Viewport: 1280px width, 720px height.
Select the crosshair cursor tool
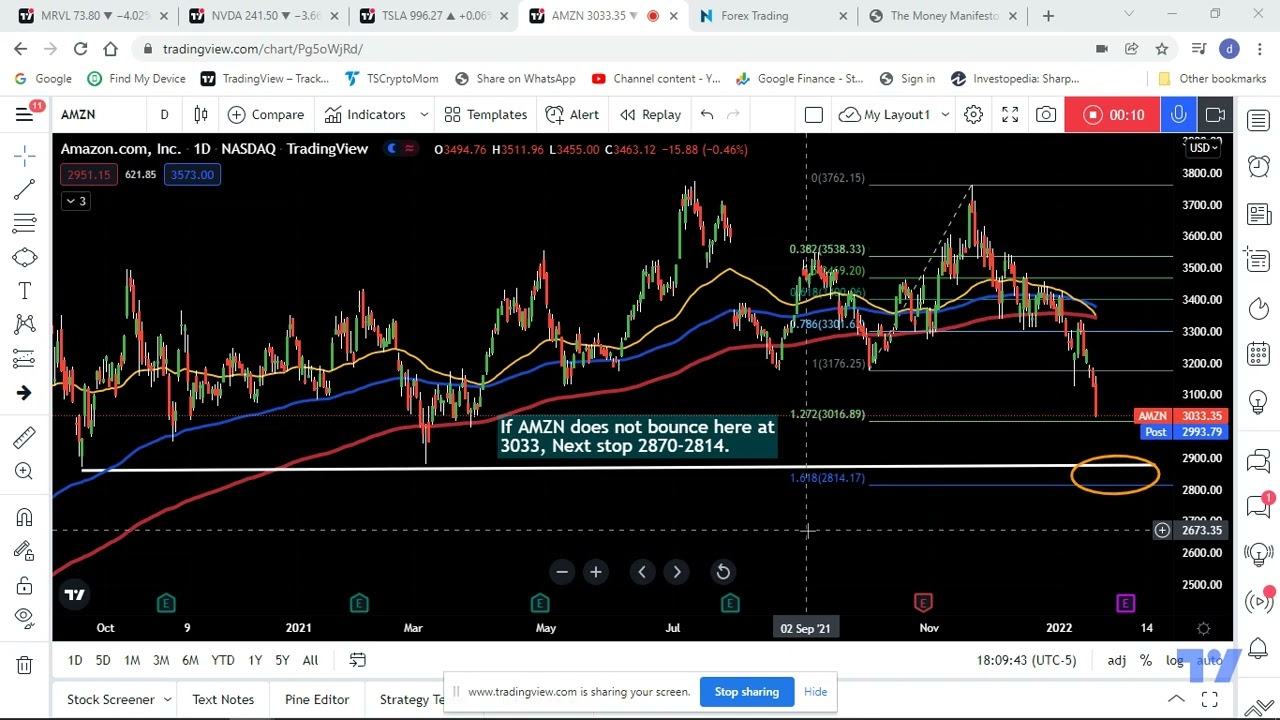pos(25,155)
